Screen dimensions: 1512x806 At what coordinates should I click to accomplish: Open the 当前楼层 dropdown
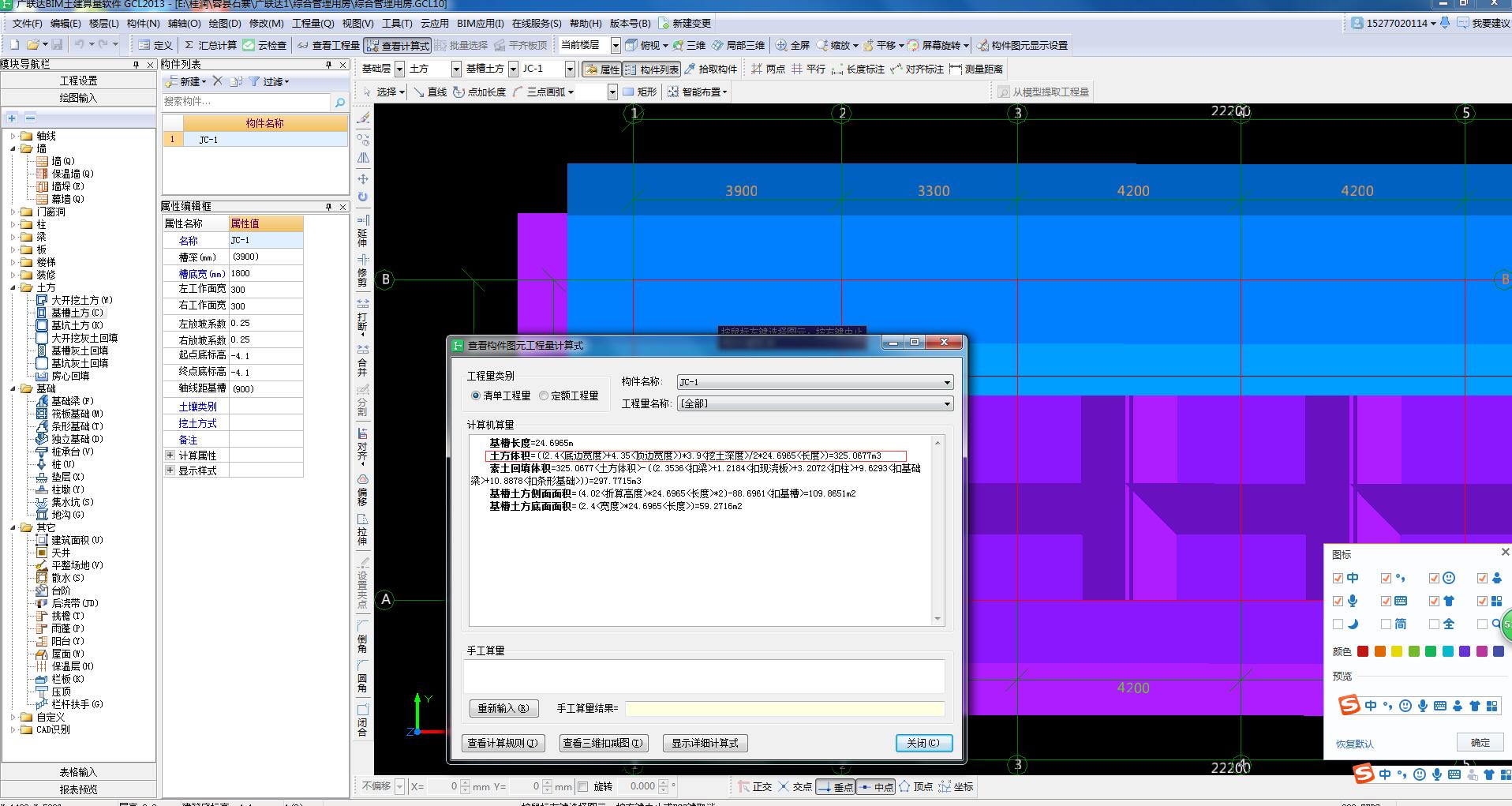tap(616, 45)
